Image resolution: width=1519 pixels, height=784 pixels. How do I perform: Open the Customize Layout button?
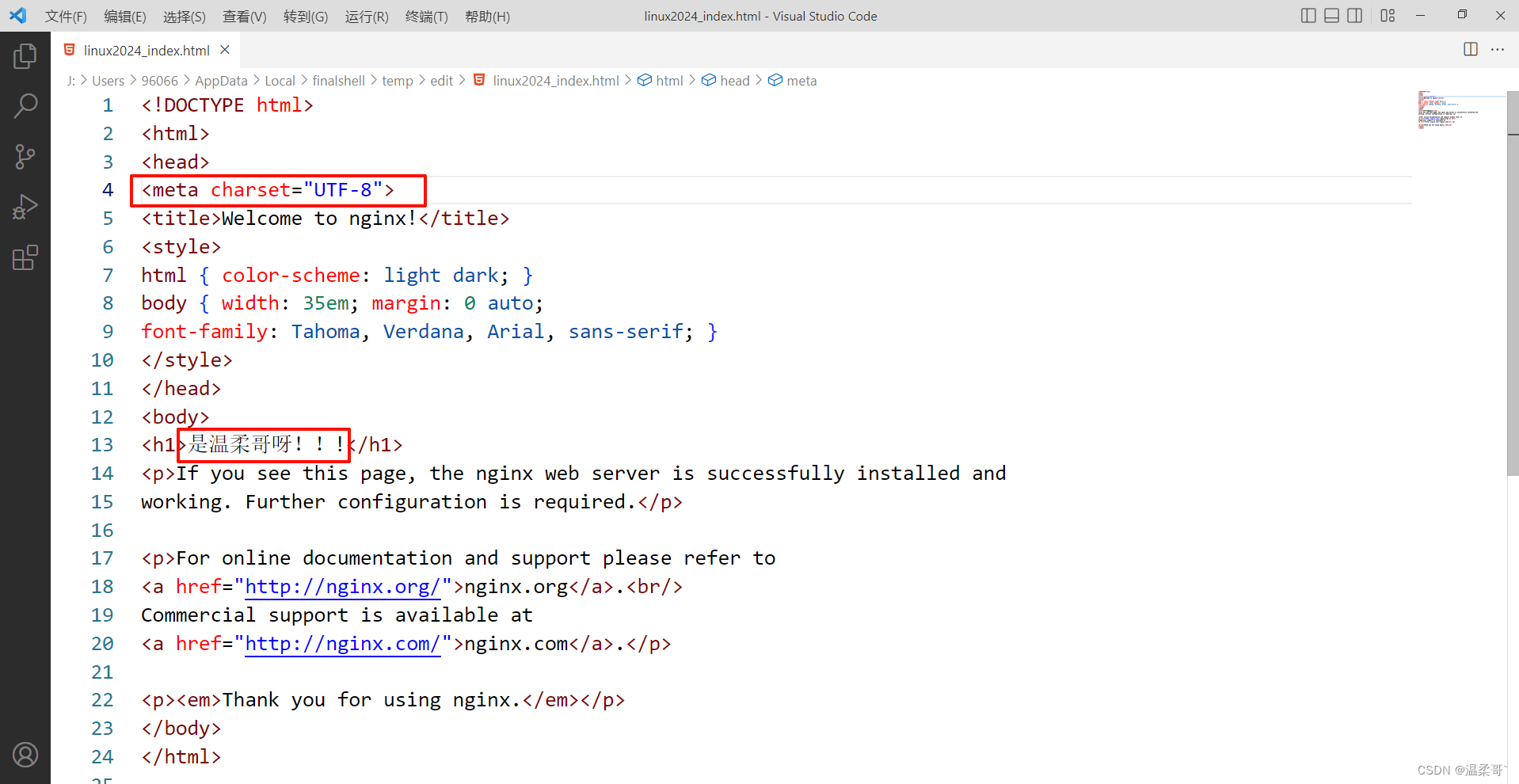click(1388, 15)
